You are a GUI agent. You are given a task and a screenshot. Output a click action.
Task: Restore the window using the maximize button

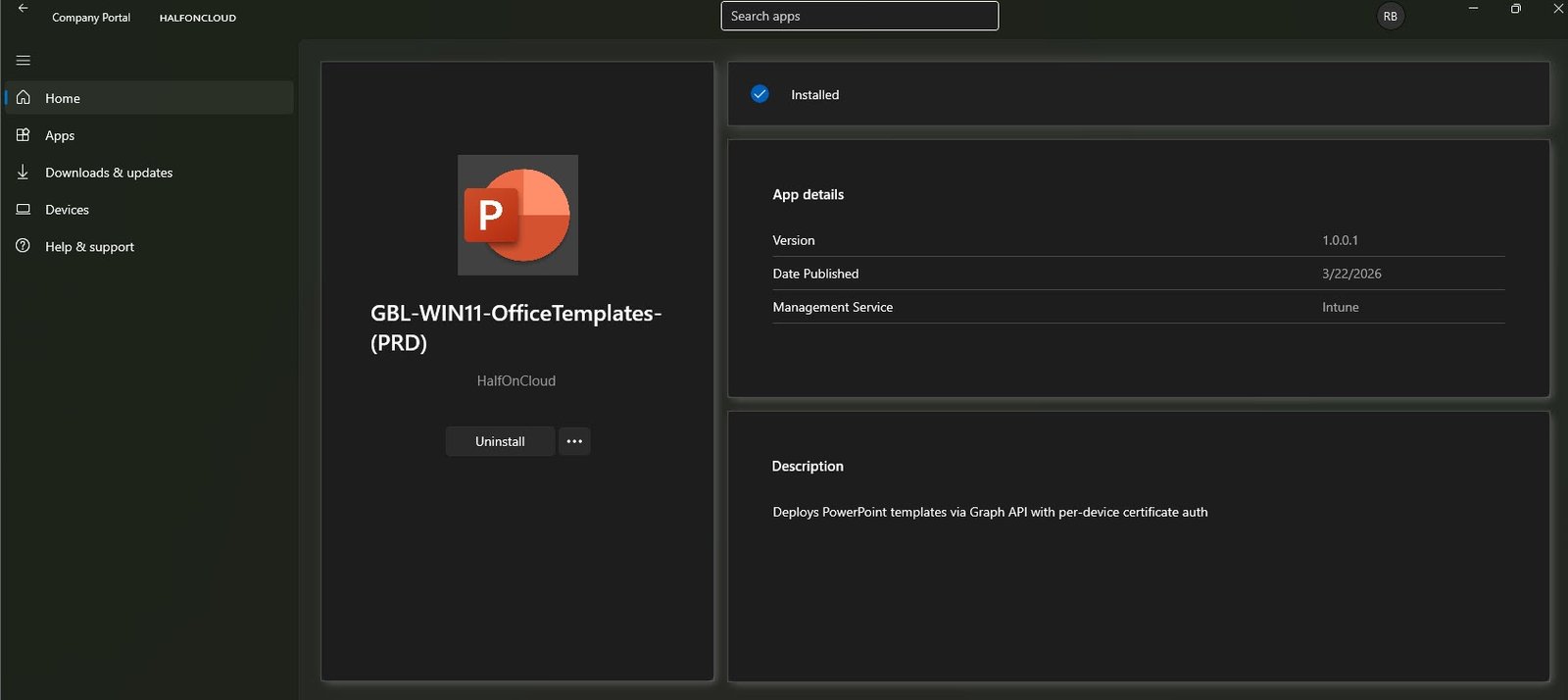(1515, 9)
